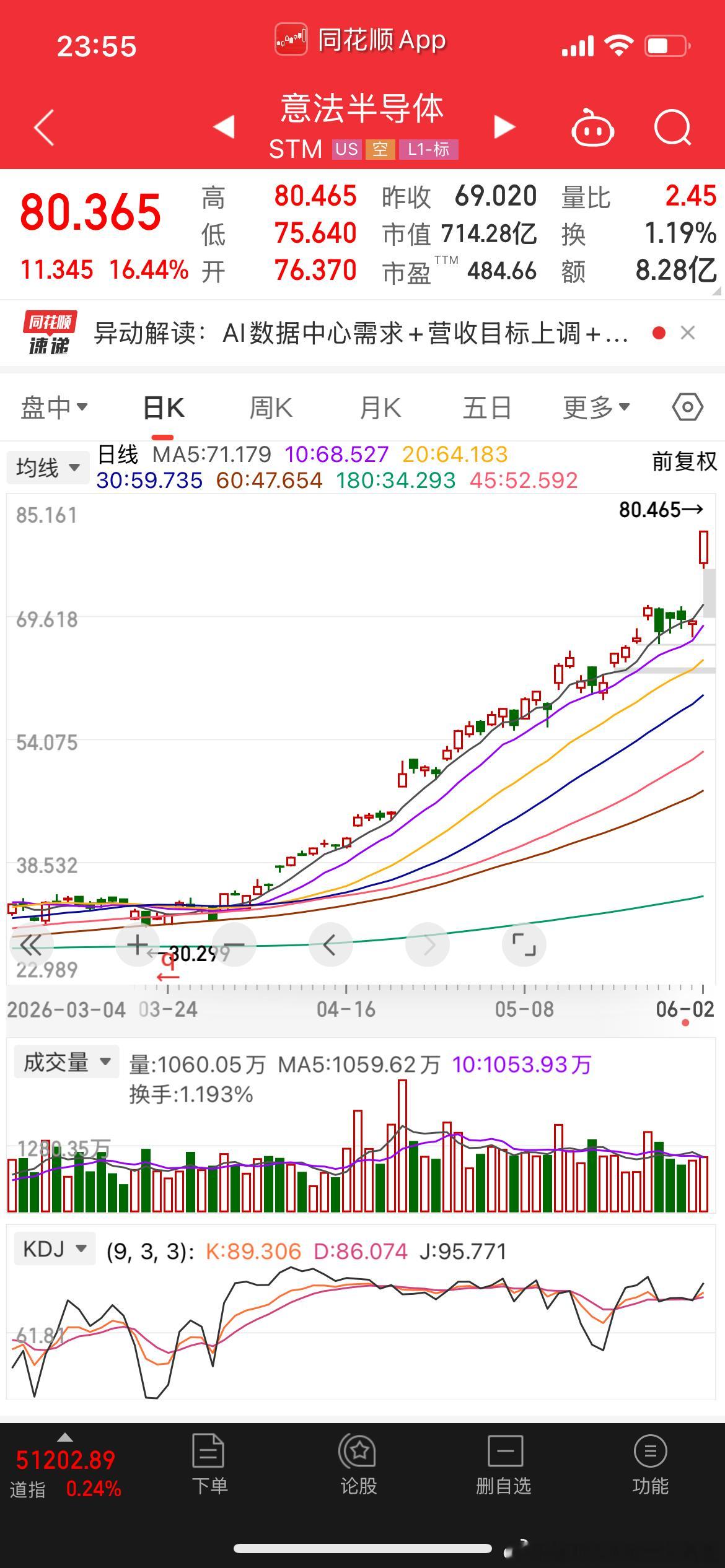Go to previous stock with left triangle
This screenshot has height=1568, width=725.
223,126
